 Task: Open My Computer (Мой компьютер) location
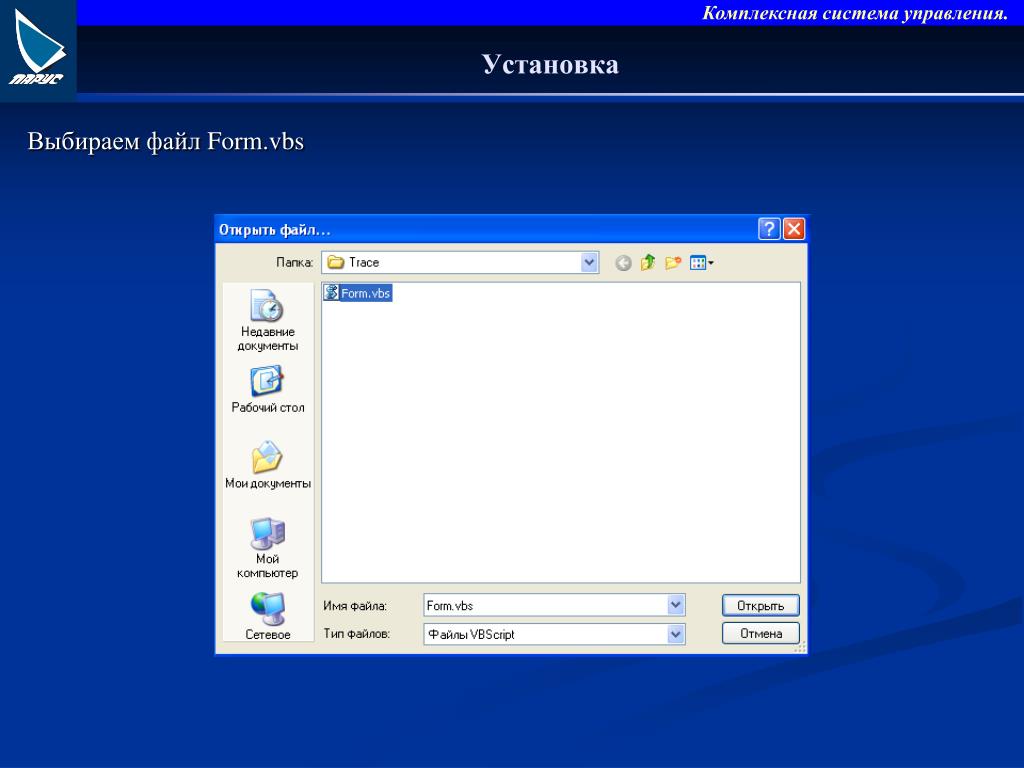[x=268, y=547]
